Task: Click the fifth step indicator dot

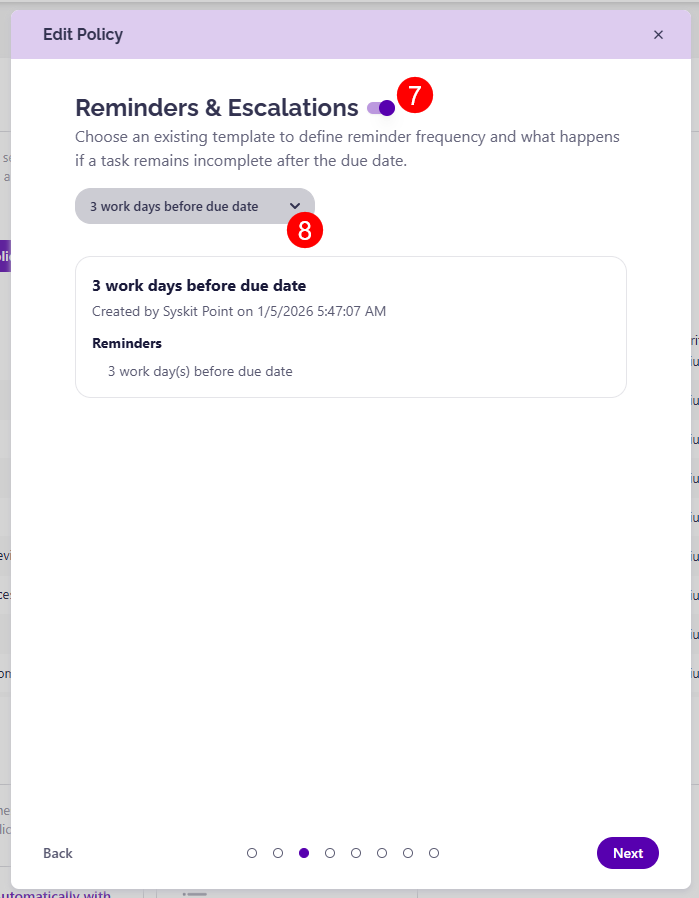Action: 356,853
